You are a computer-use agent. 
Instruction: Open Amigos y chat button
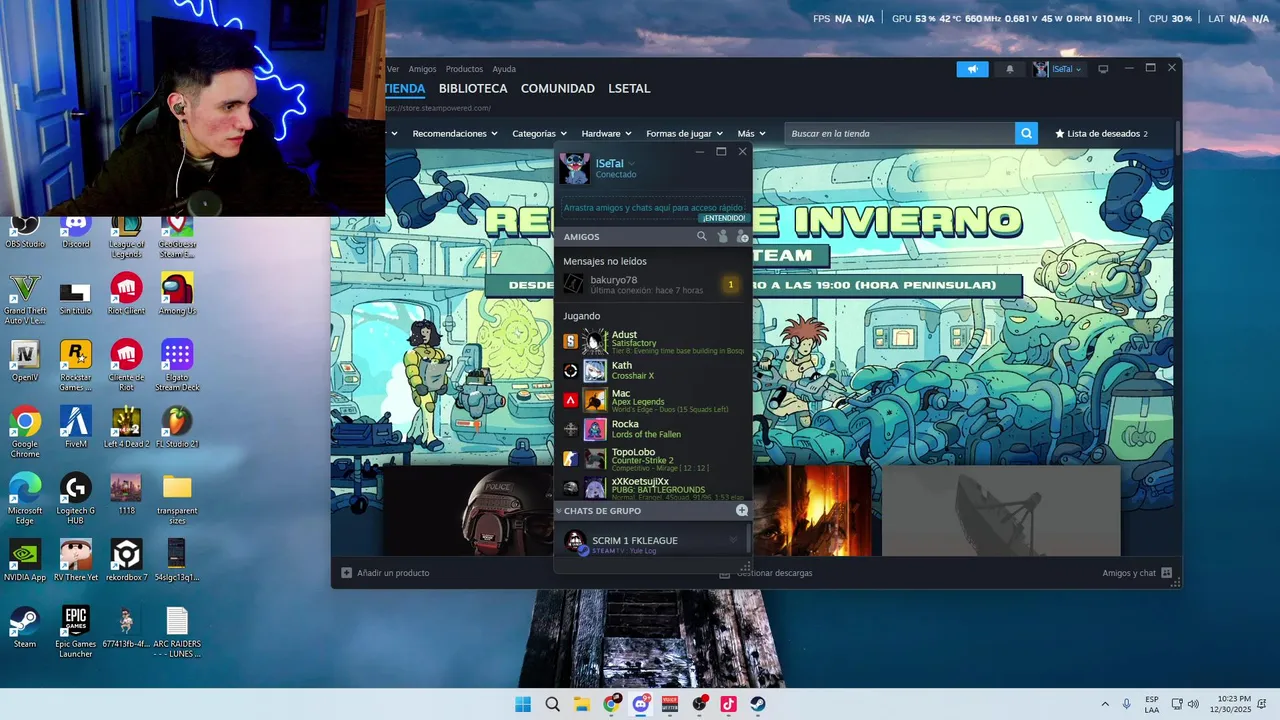tap(1137, 573)
